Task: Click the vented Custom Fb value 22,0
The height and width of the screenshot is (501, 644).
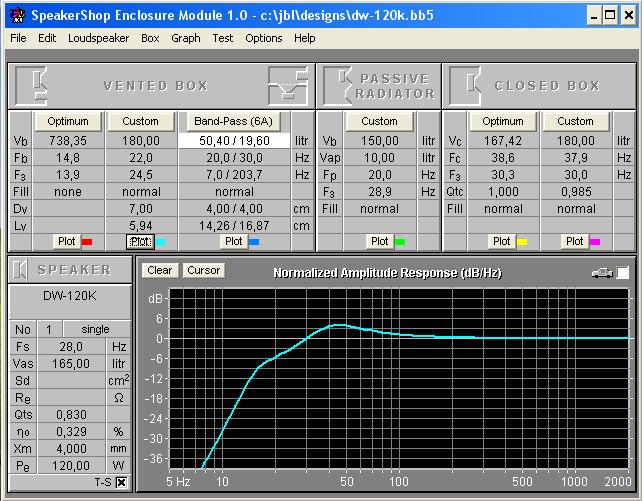Action: [140, 158]
